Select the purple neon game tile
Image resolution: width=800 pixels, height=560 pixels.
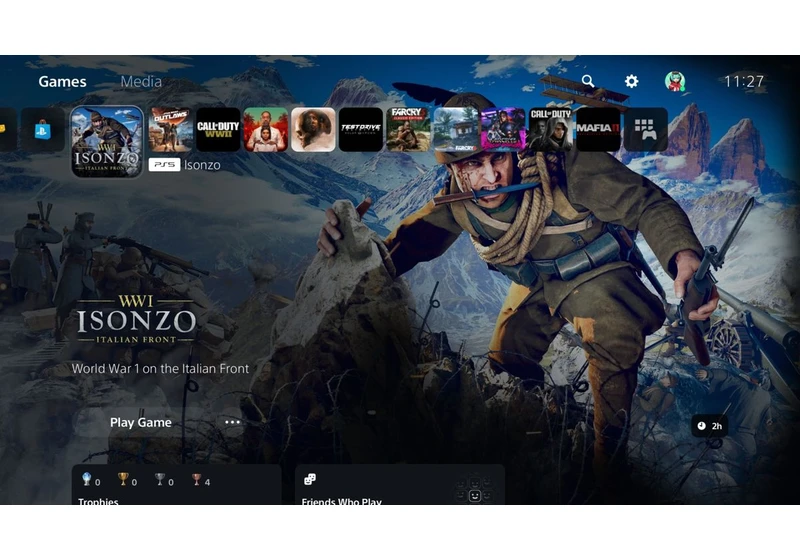[503, 130]
